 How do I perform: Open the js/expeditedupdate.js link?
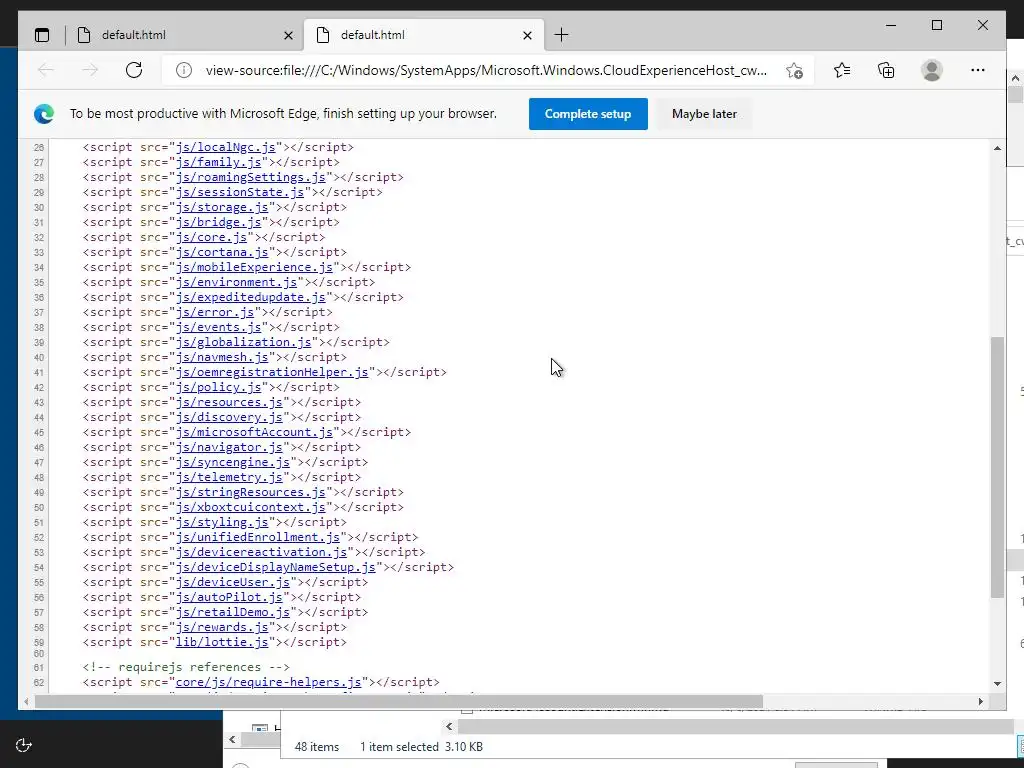click(251, 297)
